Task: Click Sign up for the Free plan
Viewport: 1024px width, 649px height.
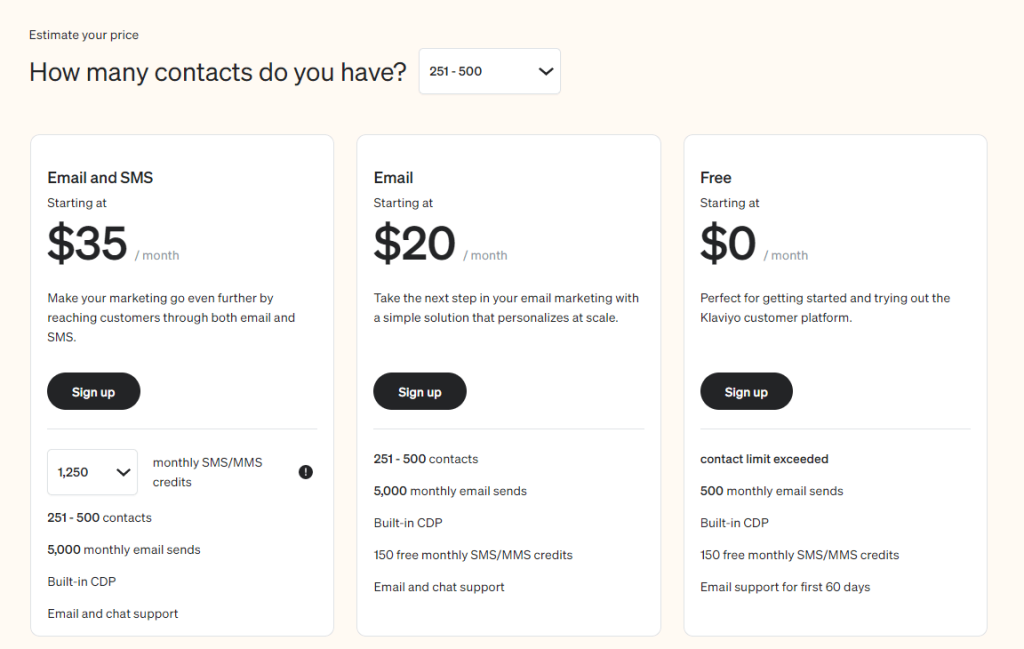Action: 746,391
